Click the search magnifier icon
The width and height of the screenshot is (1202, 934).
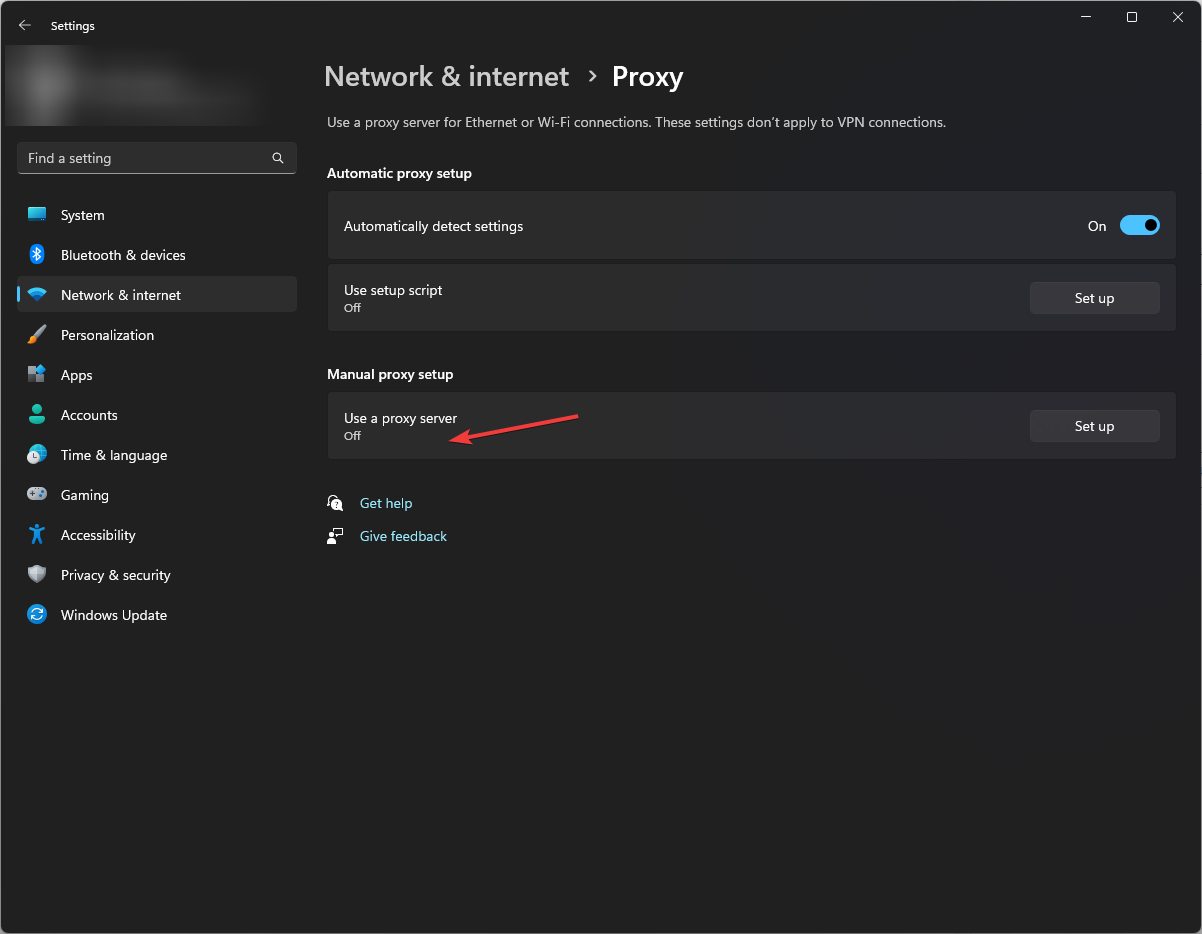[x=278, y=158]
